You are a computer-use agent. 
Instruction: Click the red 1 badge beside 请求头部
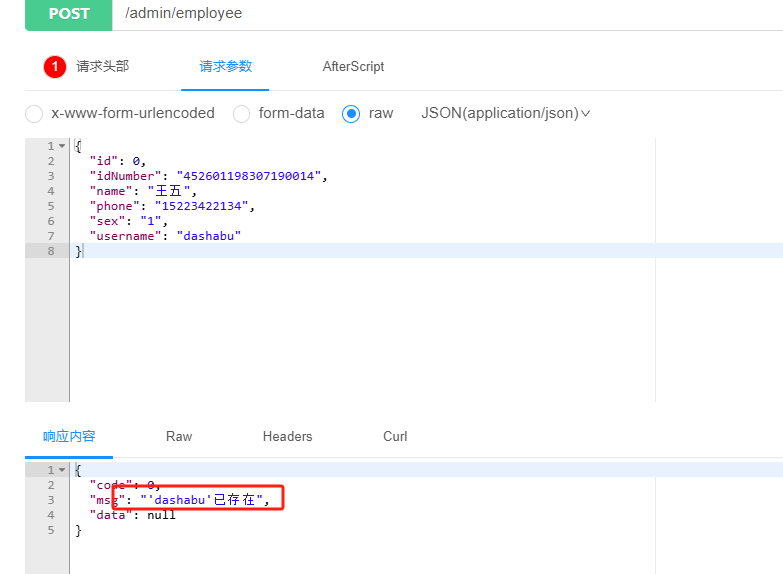tap(55, 67)
